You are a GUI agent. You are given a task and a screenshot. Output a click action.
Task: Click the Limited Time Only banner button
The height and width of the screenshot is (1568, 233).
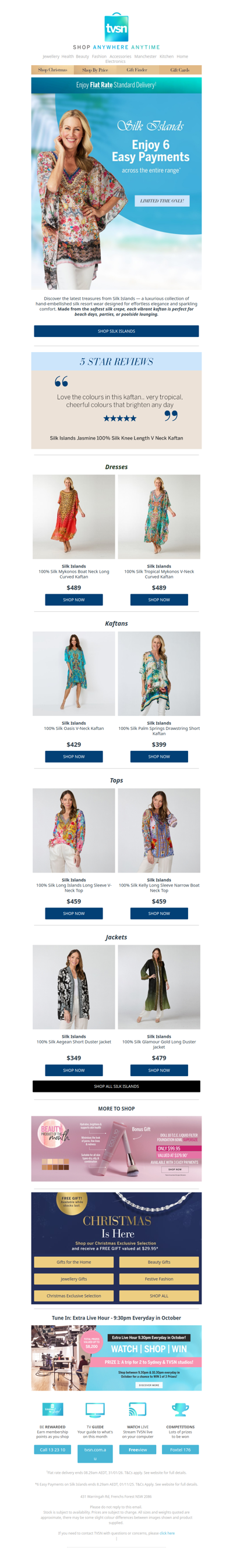(x=163, y=200)
